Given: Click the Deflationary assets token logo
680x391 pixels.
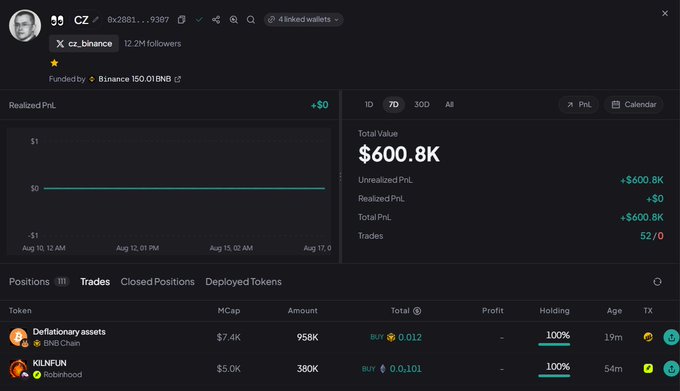Looking at the screenshot, I should pyautogui.click(x=18, y=337).
